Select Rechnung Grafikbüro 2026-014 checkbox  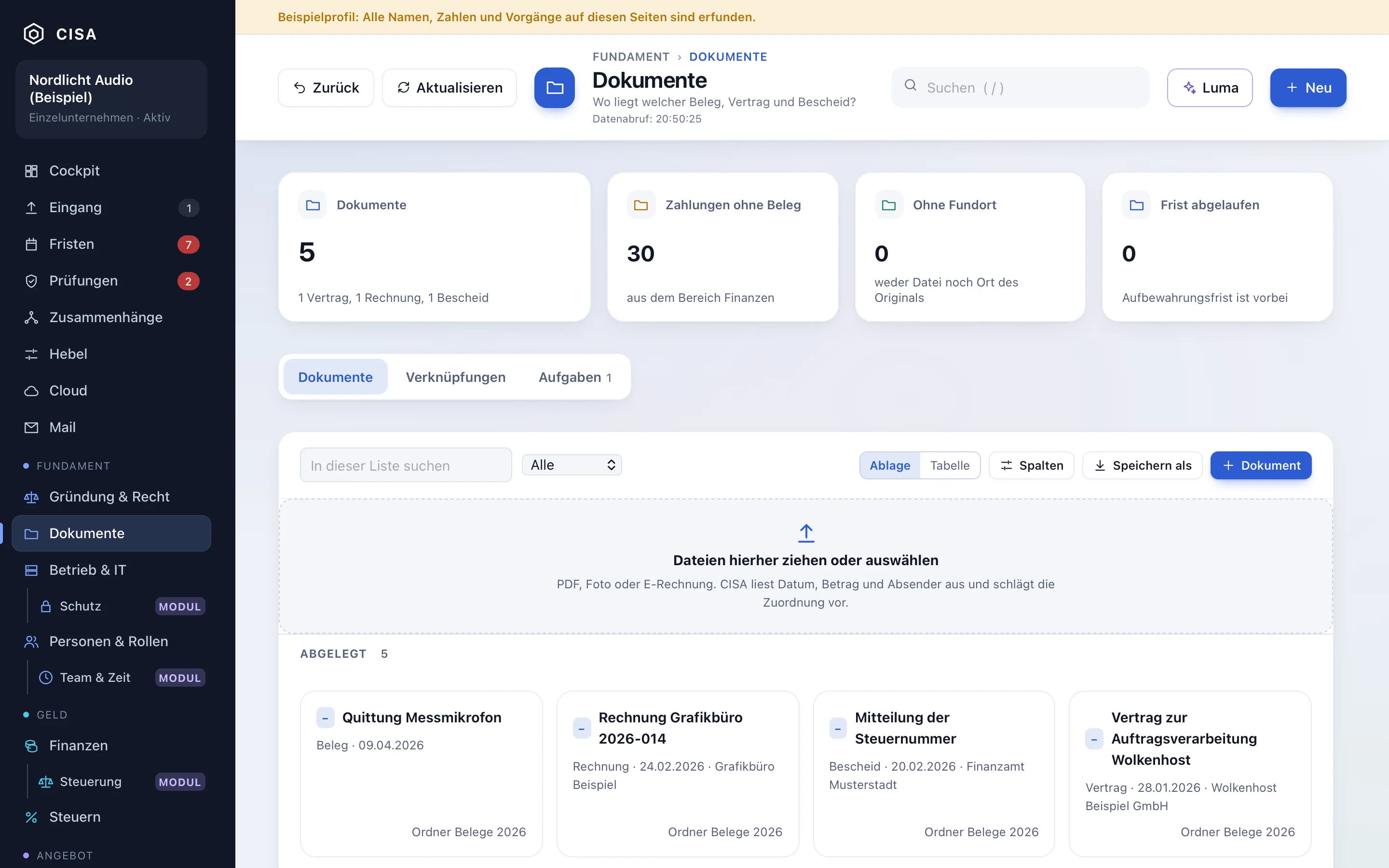tap(582, 729)
